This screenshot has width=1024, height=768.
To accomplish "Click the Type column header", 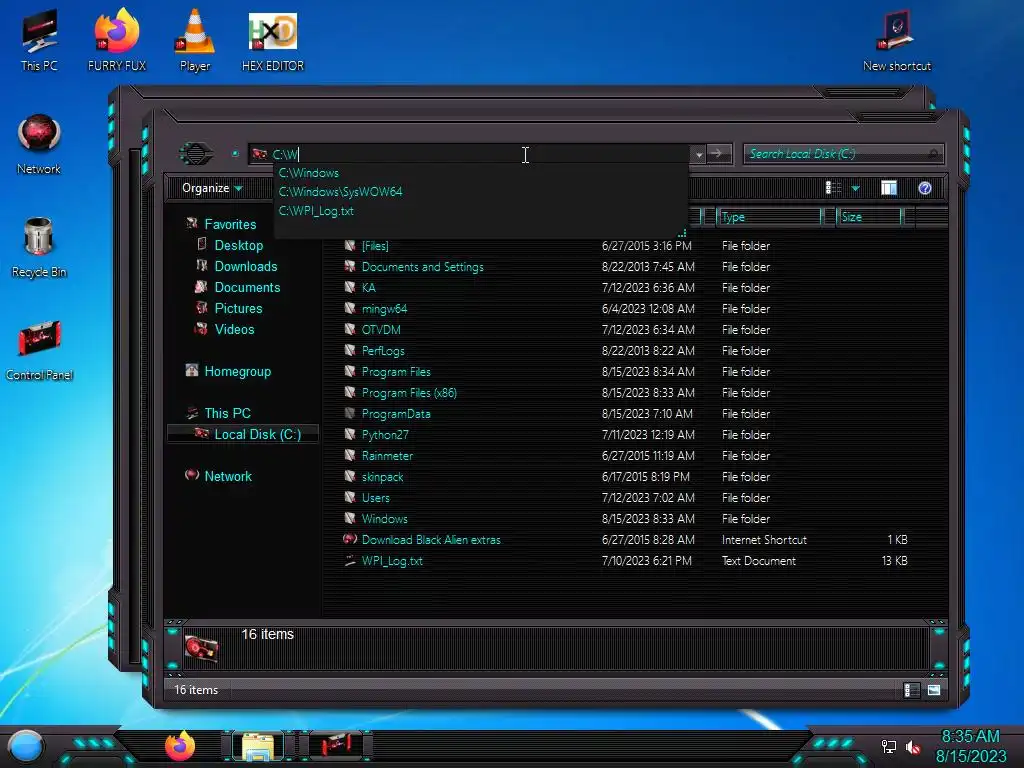I will [769, 217].
